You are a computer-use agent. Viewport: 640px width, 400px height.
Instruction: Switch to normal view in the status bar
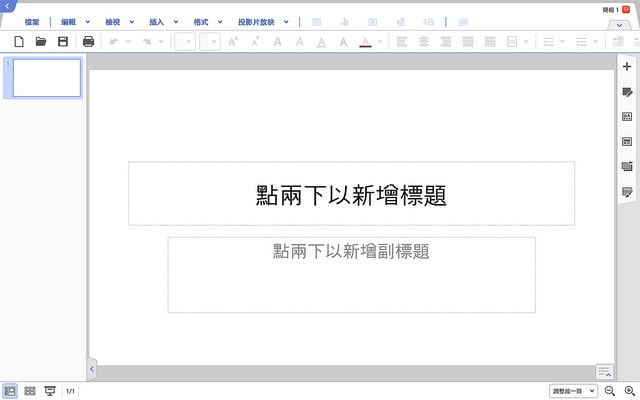pyautogui.click(x=10, y=390)
